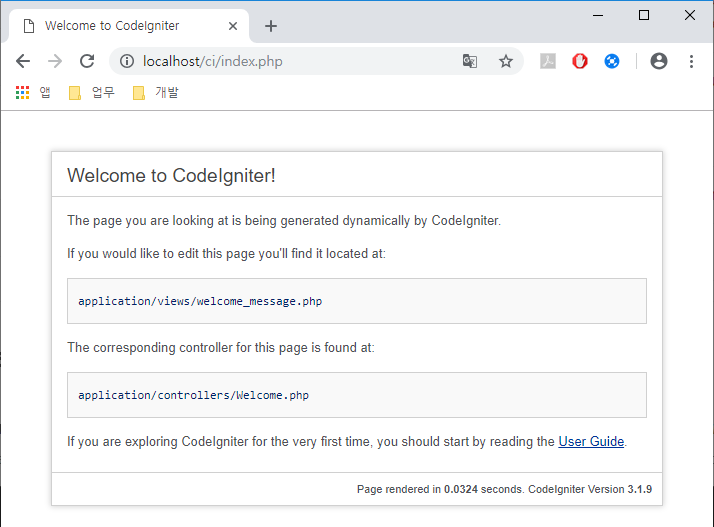Open the red ad blocker extension icon
714x527 pixels.
580,61
